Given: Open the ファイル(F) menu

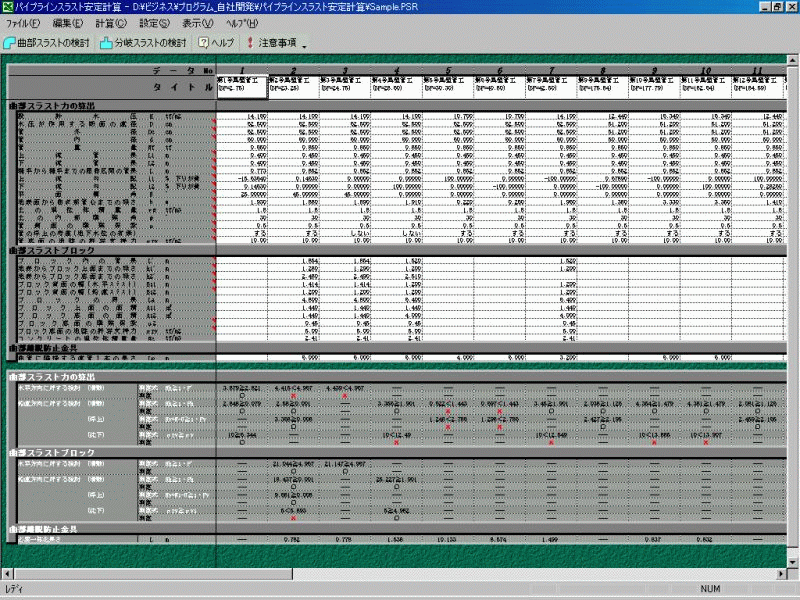Looking at the screenshot, I should pos(23,23).
